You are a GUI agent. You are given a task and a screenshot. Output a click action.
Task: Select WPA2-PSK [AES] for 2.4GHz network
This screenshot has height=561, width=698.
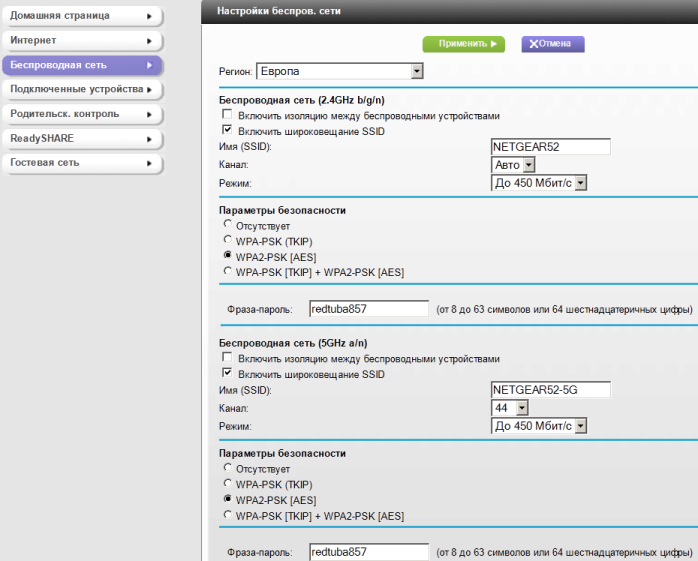click(x=227, y=256)
